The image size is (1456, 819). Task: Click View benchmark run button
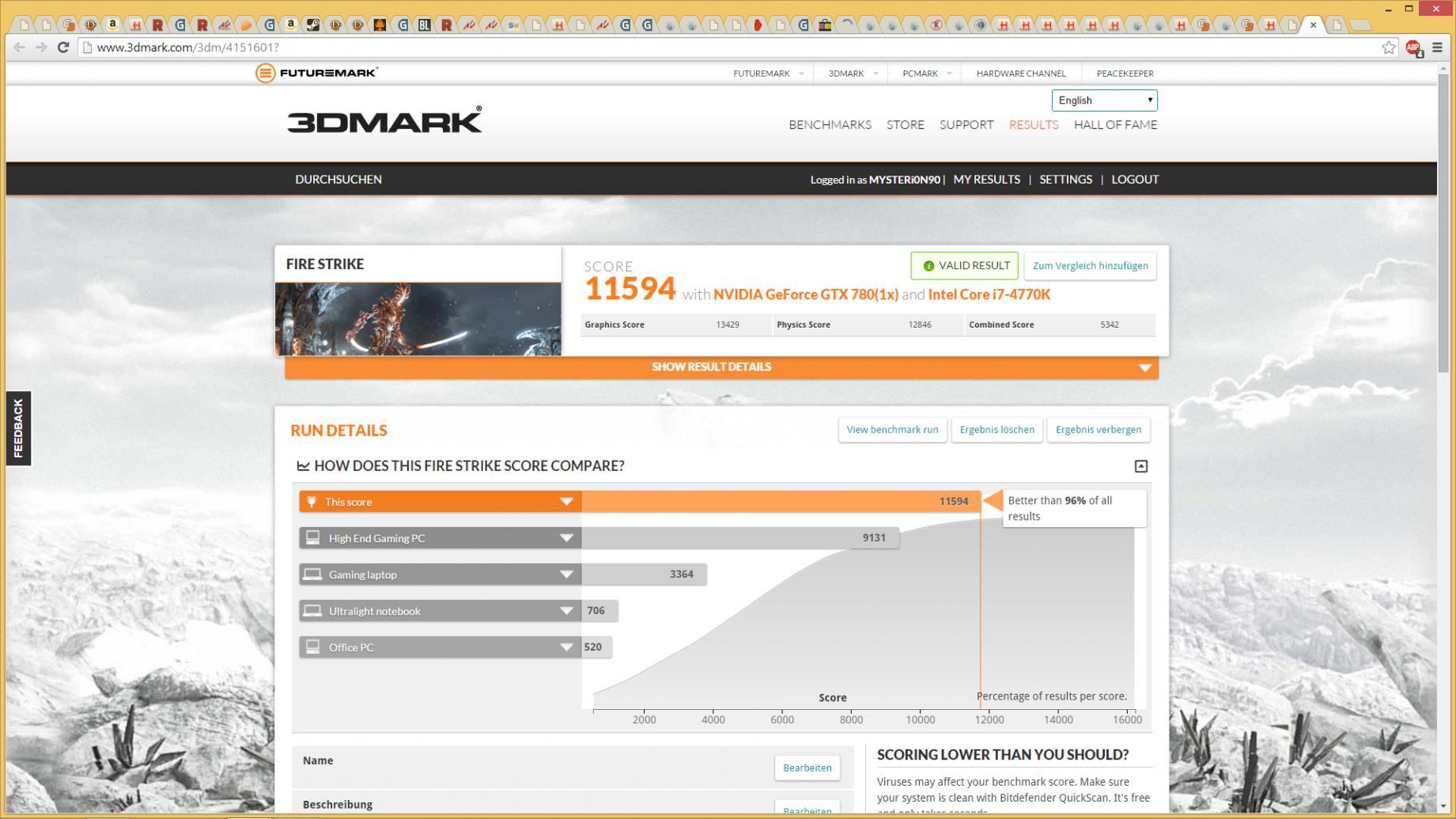pos(892,430)
